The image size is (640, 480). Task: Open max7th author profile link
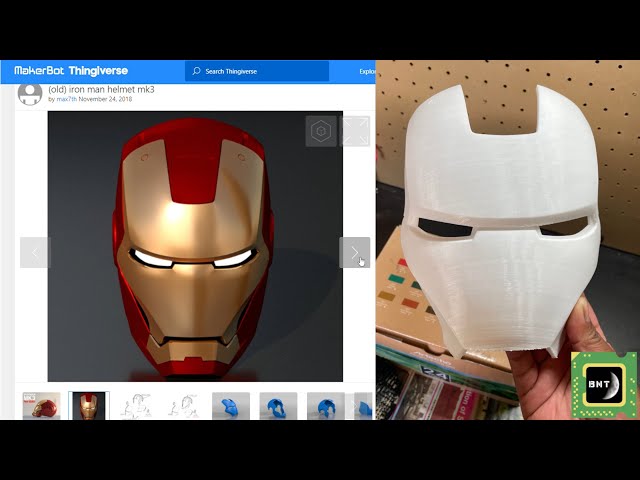(67, 99)
